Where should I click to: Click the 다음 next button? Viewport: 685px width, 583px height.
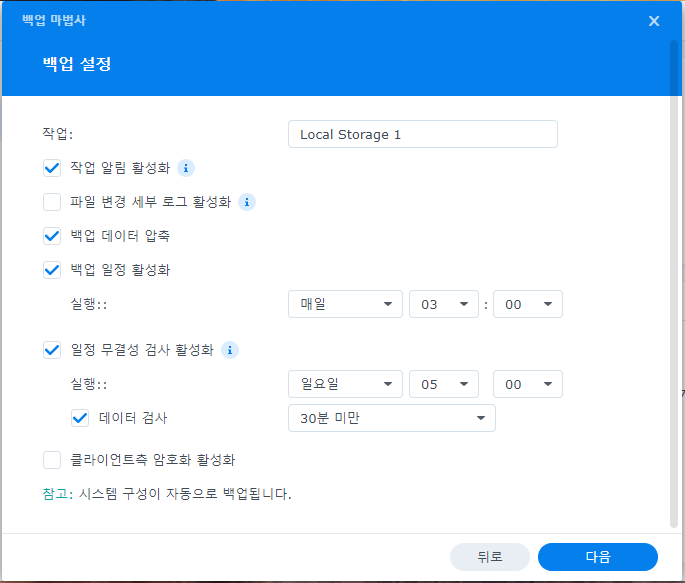598,557
